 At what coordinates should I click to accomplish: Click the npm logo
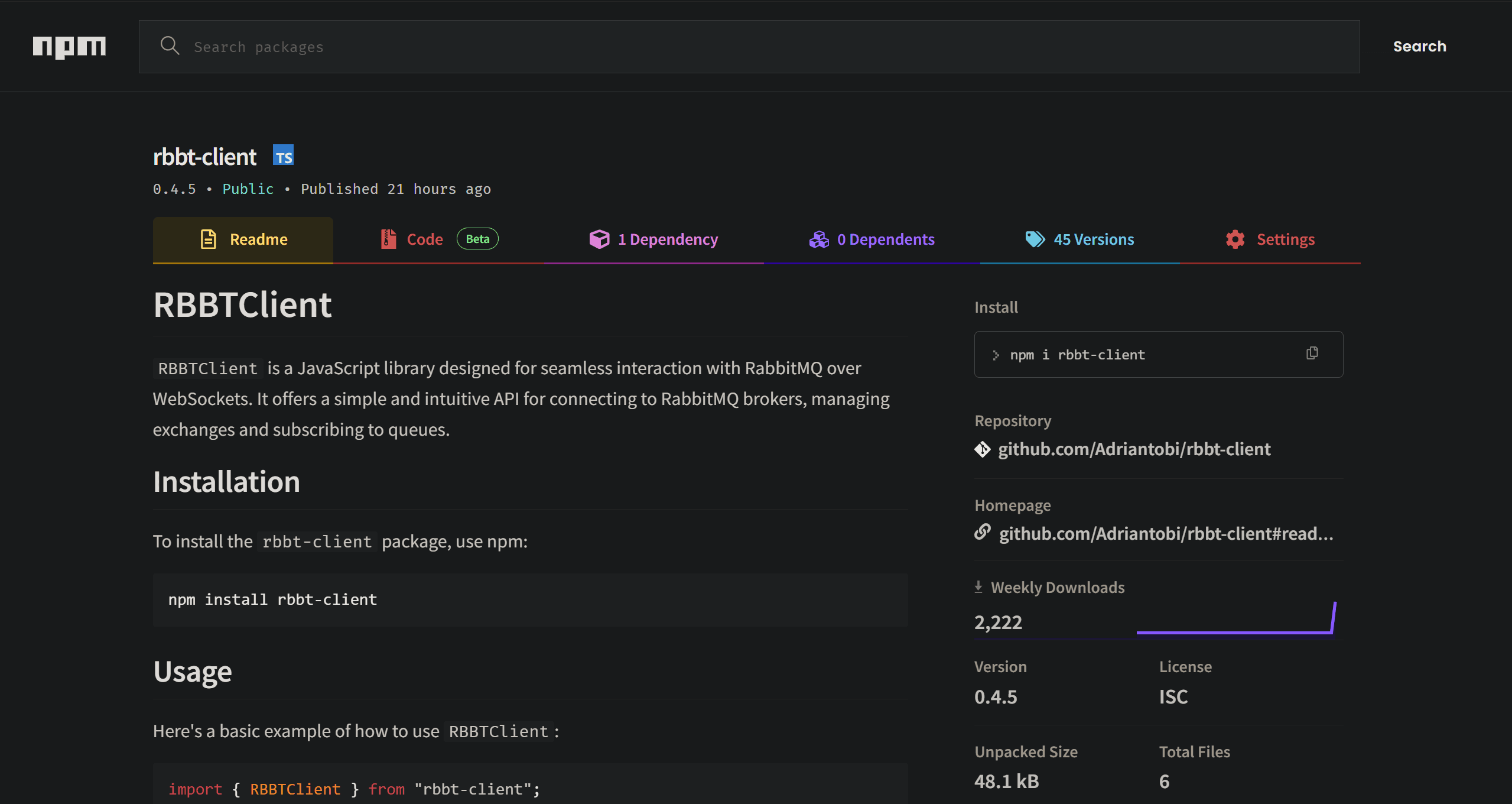click(x=69, y=47)
